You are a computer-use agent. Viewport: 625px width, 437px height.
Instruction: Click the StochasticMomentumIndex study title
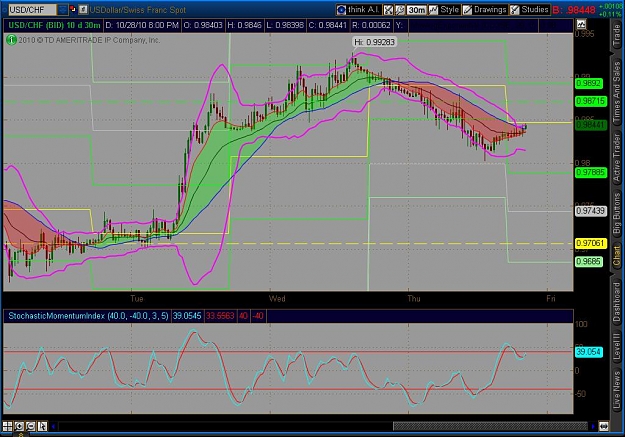pyautogui.click(x=88, y=316)
